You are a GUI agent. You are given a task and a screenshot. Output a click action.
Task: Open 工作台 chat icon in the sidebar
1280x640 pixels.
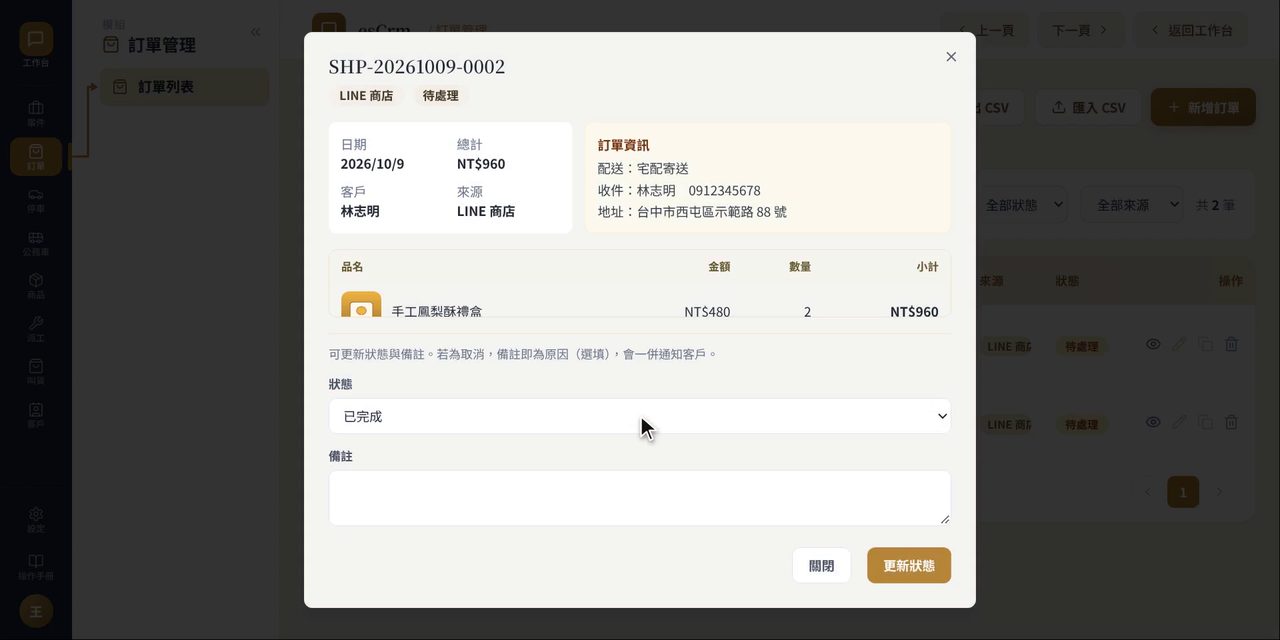tap(36, 39)
